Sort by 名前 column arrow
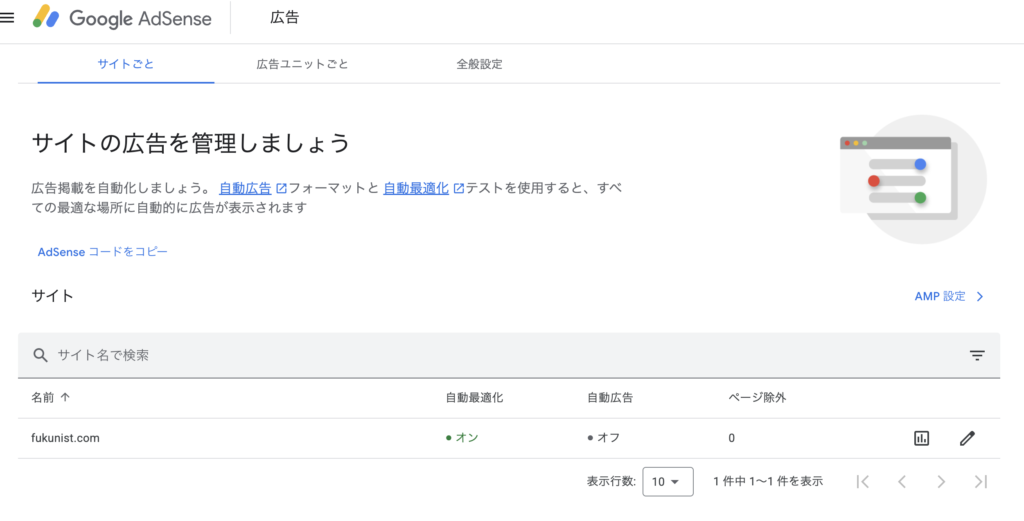The width and height of the screenshot is (1024, 521). pyautogui.click(x=65, y=398)
